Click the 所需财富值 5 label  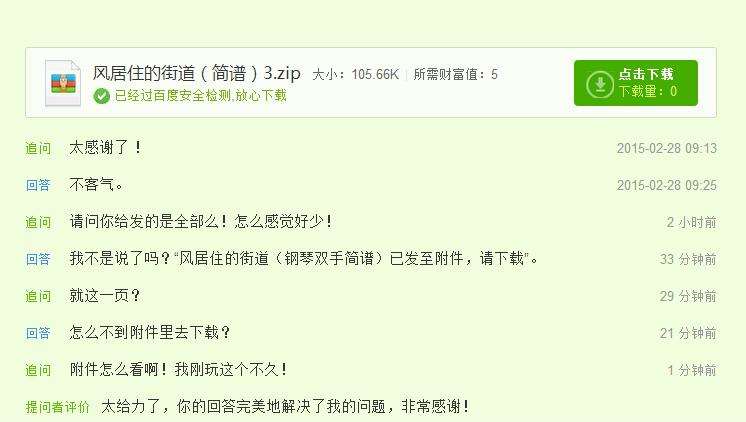coord(455,74)
